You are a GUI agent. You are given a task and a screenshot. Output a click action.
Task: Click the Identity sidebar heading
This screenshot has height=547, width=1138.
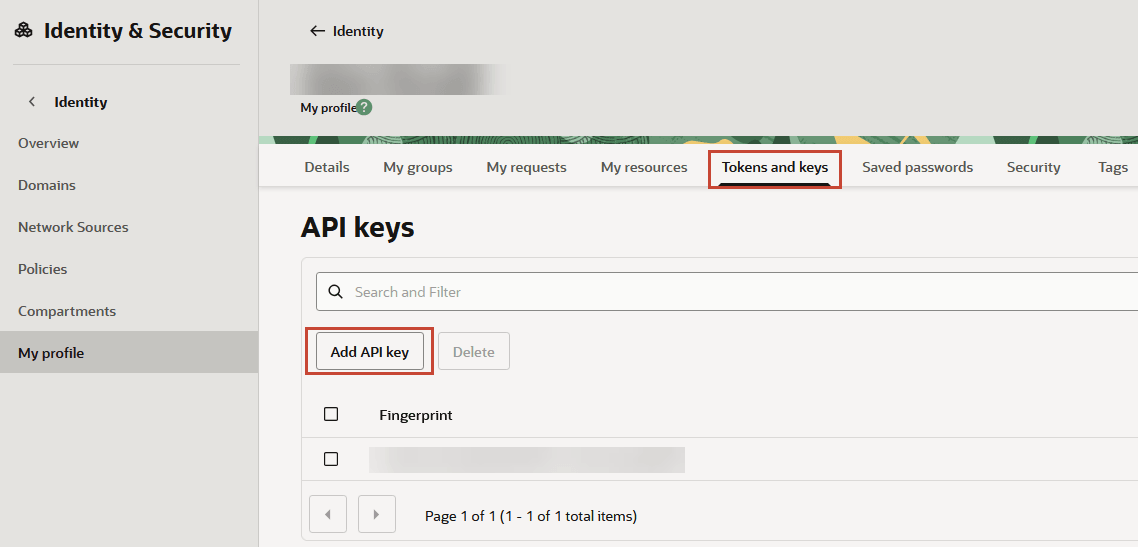[81, 102]
